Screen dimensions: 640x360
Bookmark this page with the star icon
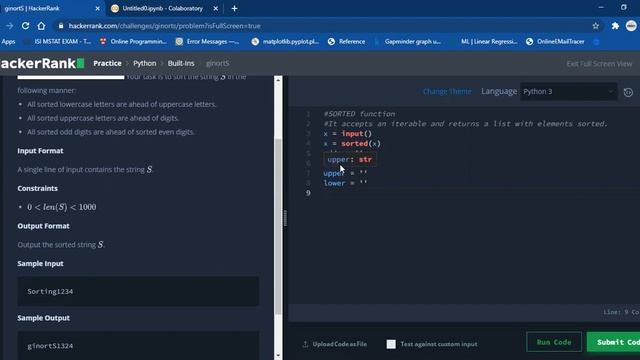pyautogui.click(x=596, y=26)
